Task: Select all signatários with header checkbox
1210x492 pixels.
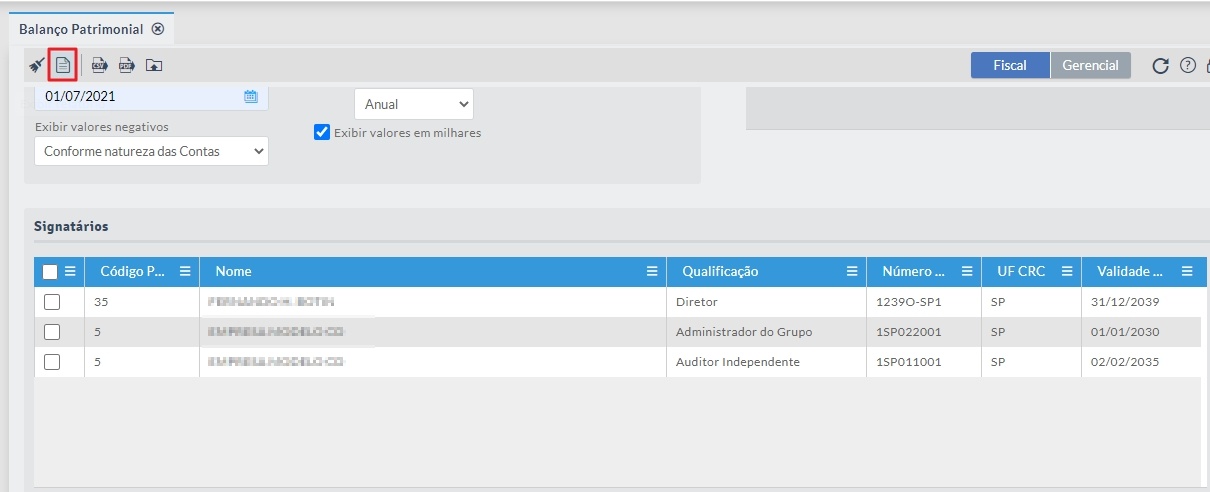Action: click(x=50, y=271)
